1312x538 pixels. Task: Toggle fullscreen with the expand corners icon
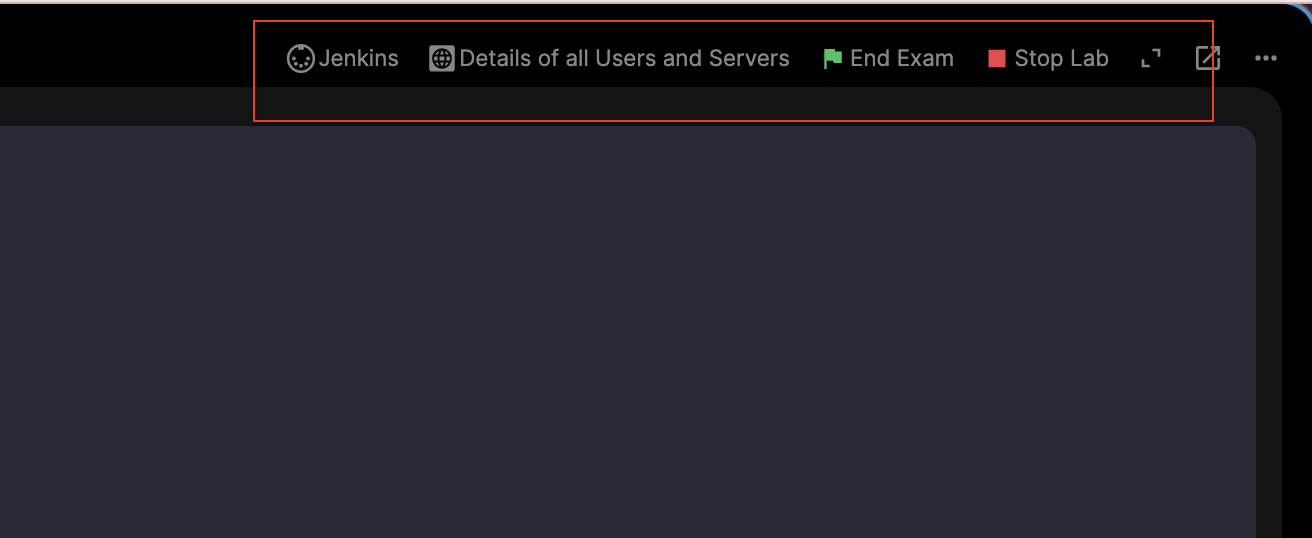pyautogui.click(x=1151, y=59)
